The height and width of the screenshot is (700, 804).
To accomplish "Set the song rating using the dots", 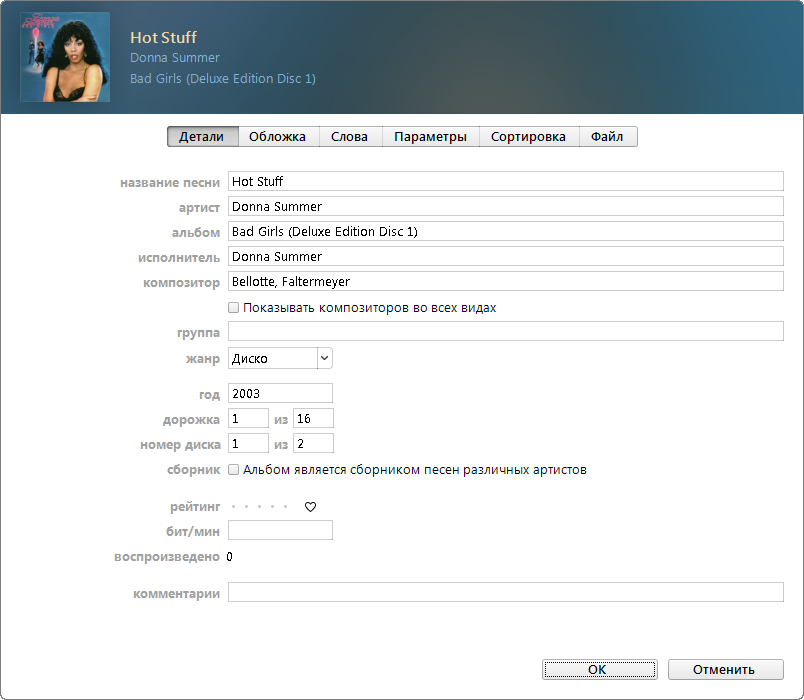I will 260,507.
